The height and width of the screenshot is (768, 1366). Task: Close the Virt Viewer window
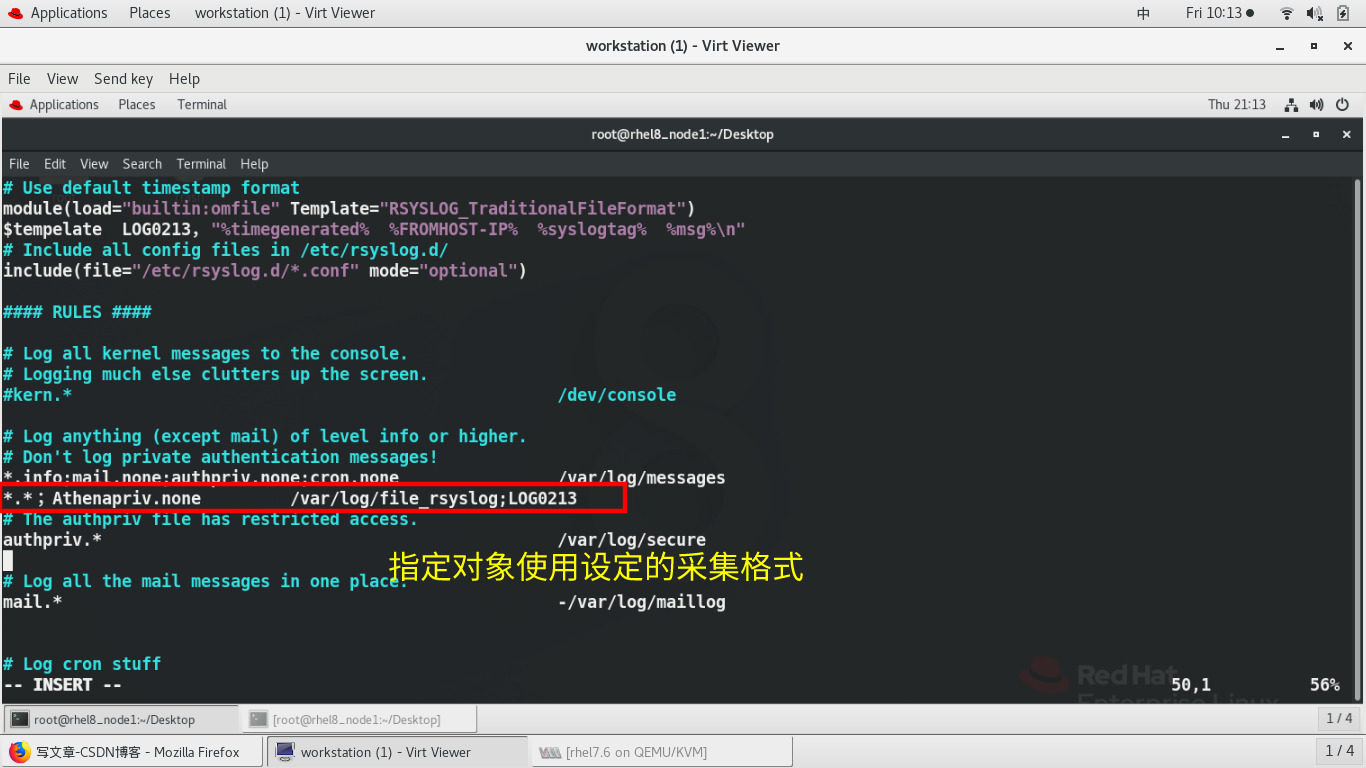[x=1345, y=46]
